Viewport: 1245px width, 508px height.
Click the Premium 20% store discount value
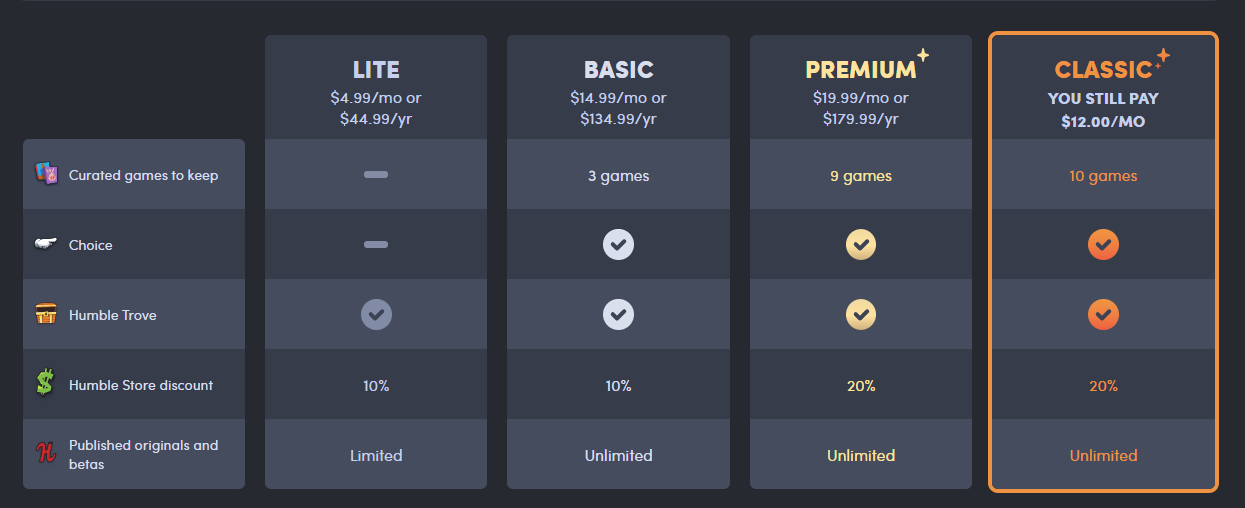861,385
